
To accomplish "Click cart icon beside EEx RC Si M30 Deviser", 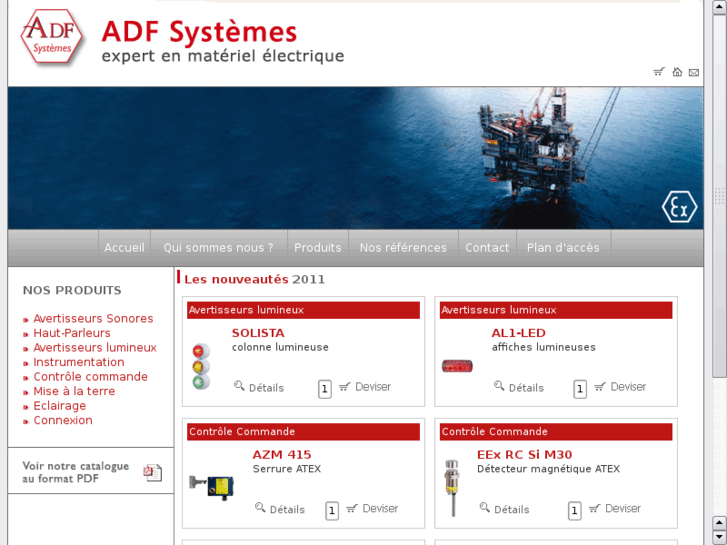I will (594, 508).
